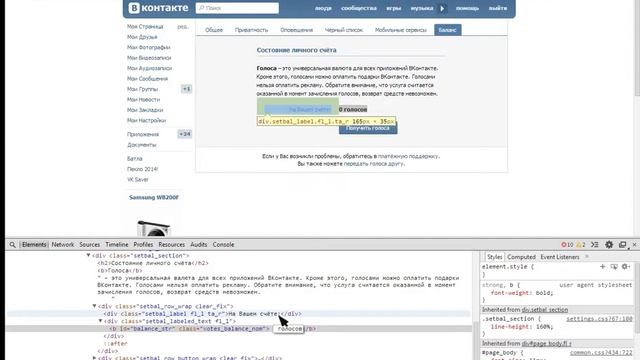Click the music play button in header
The image size is (640, 360).
pos(442,8)
